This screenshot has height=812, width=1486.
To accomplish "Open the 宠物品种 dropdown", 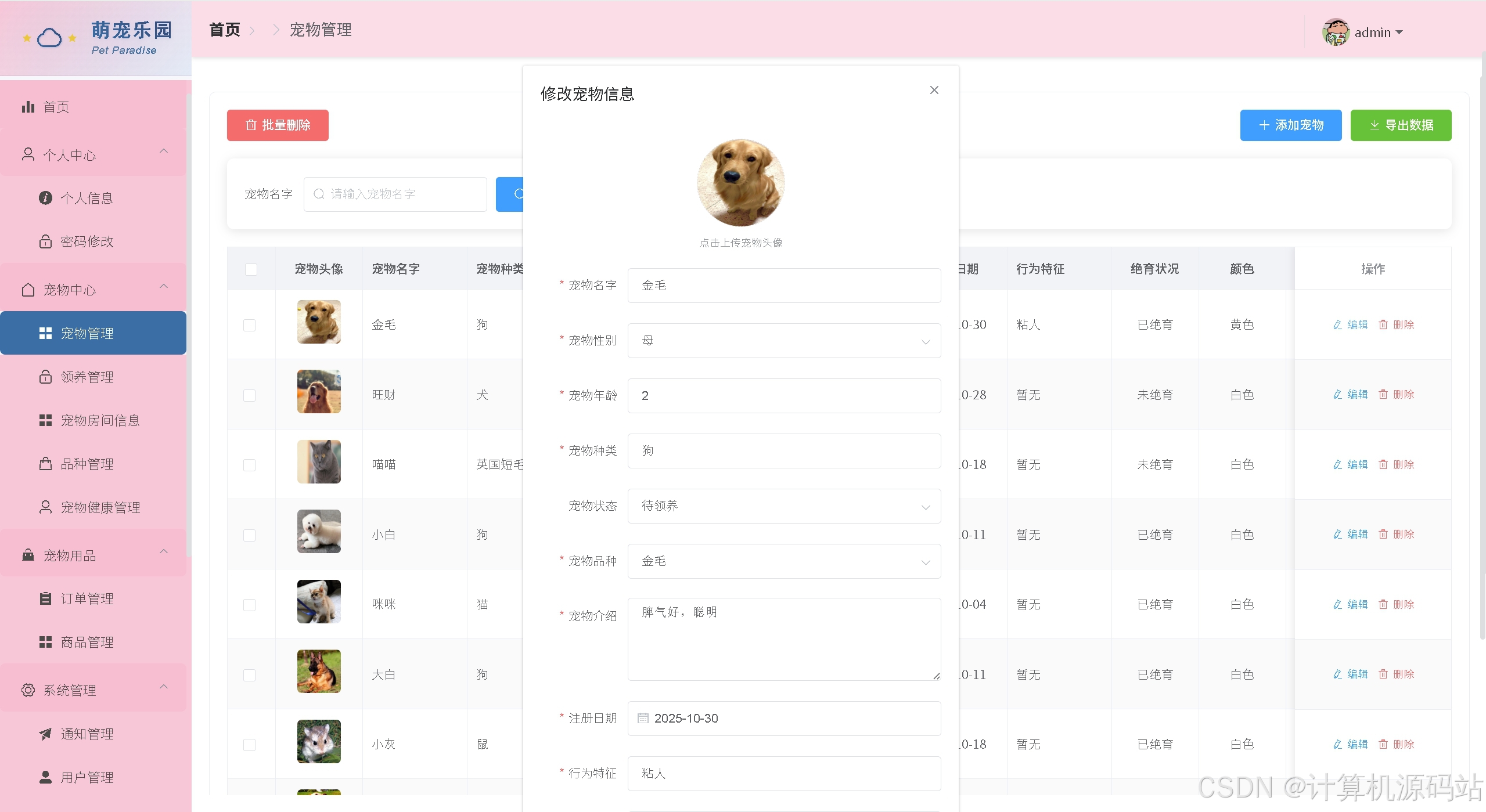I will click(x=784, y=561).
